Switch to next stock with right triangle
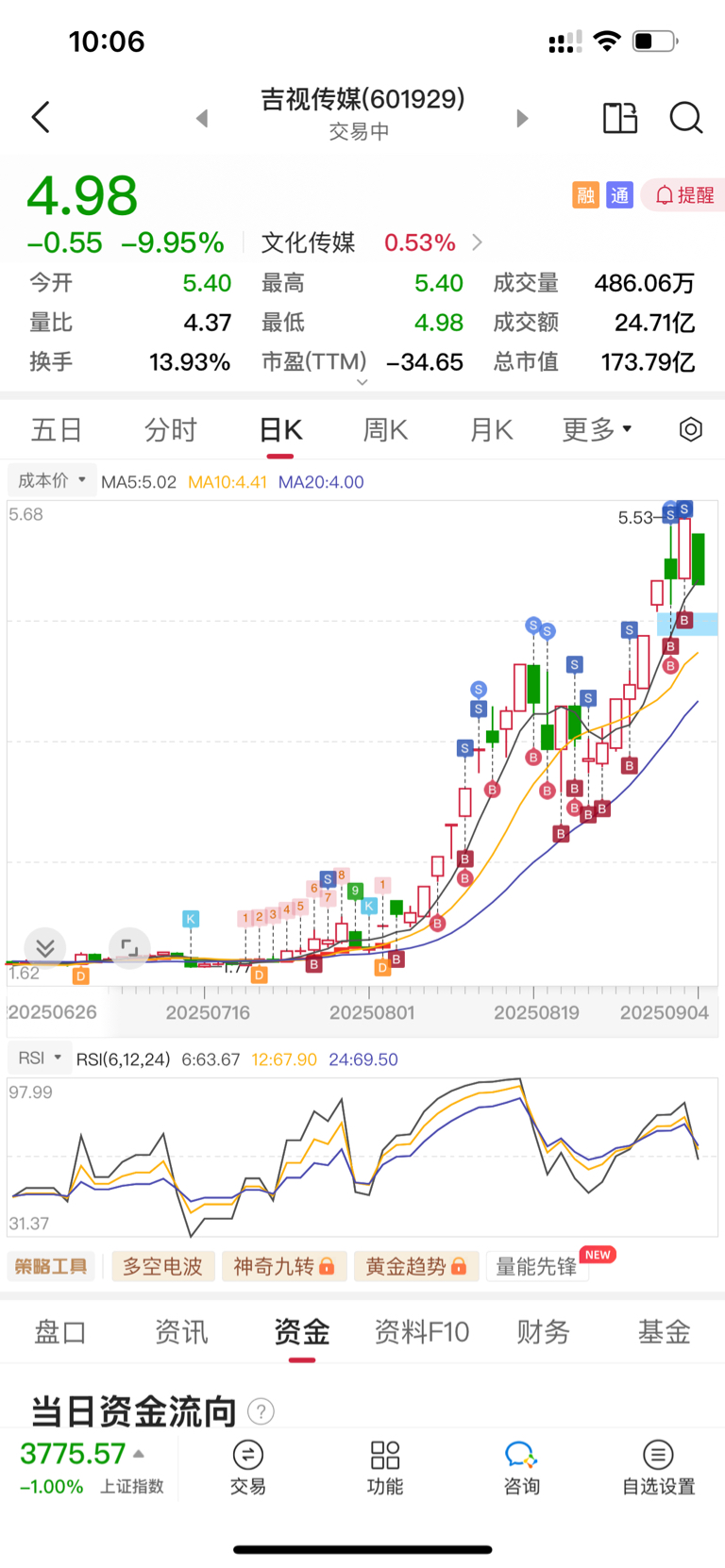The image size is (725, 1568). click(522, 119)
